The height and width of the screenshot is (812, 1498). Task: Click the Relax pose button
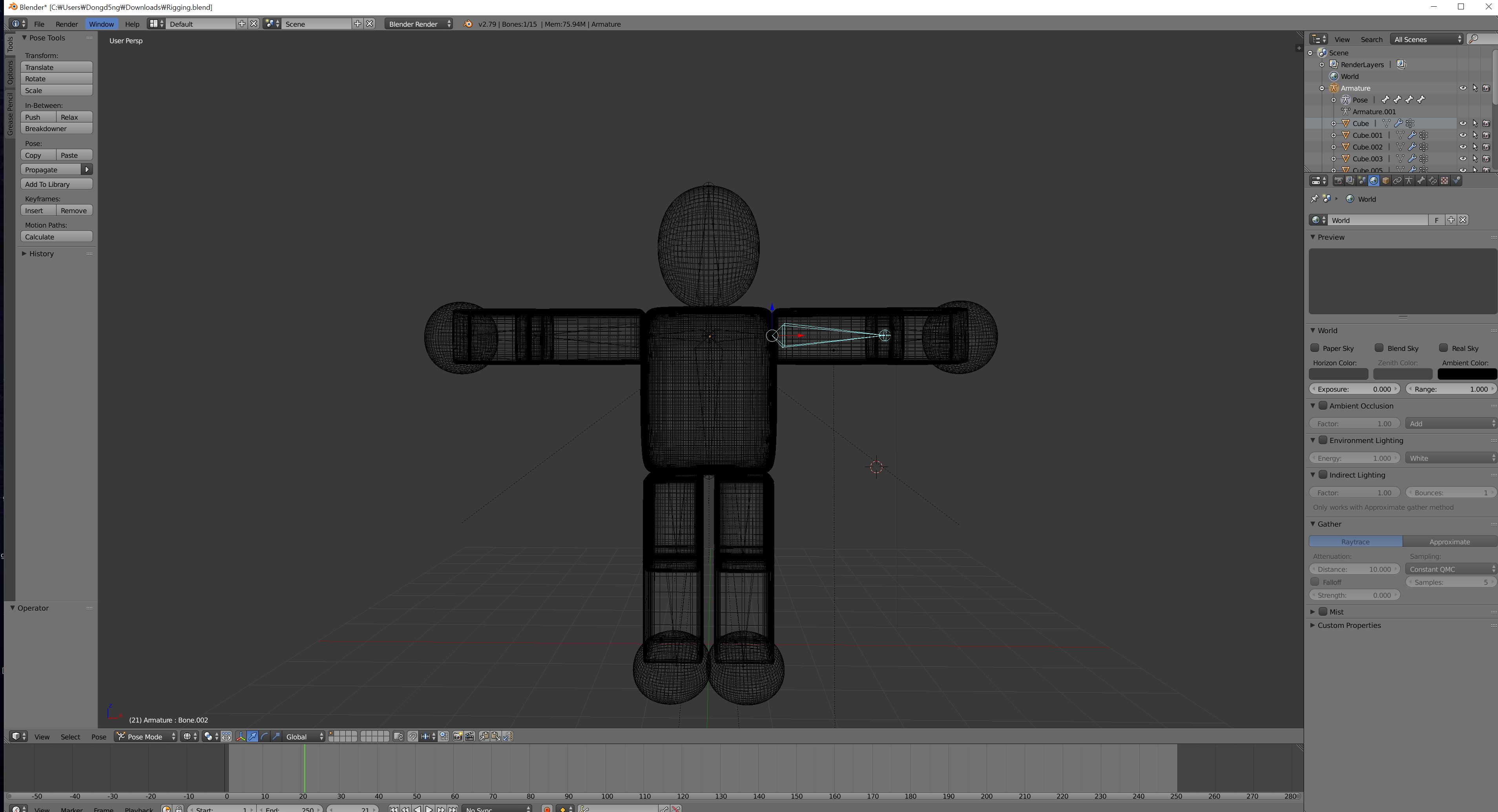point(75,117)
